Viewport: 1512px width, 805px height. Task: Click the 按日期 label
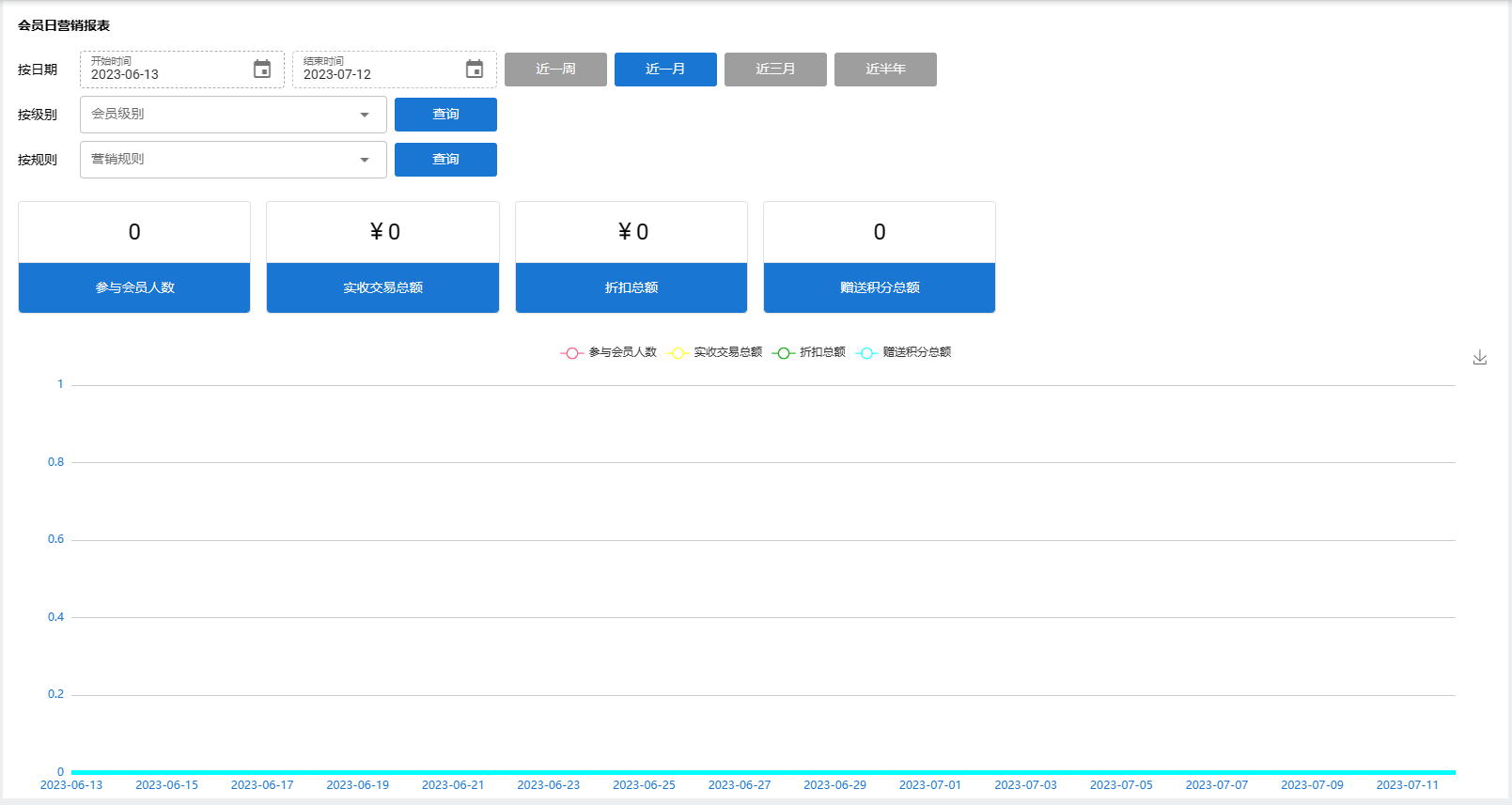38,70
